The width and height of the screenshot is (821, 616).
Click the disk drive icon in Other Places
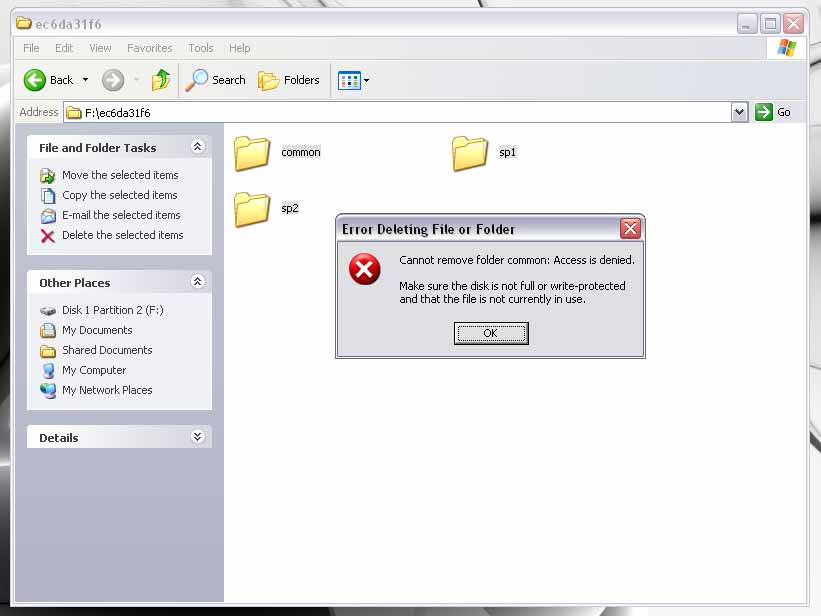click(x=48, y=311)
